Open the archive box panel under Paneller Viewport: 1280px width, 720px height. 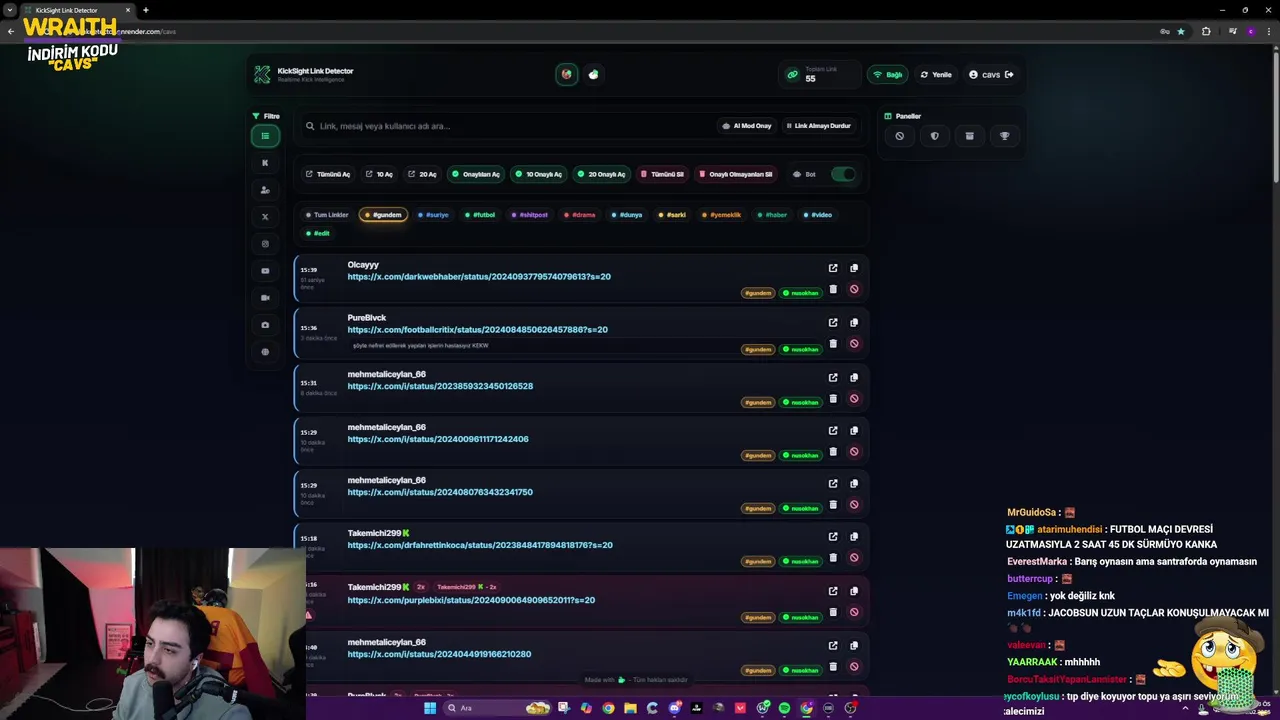[x=969, y=136]
